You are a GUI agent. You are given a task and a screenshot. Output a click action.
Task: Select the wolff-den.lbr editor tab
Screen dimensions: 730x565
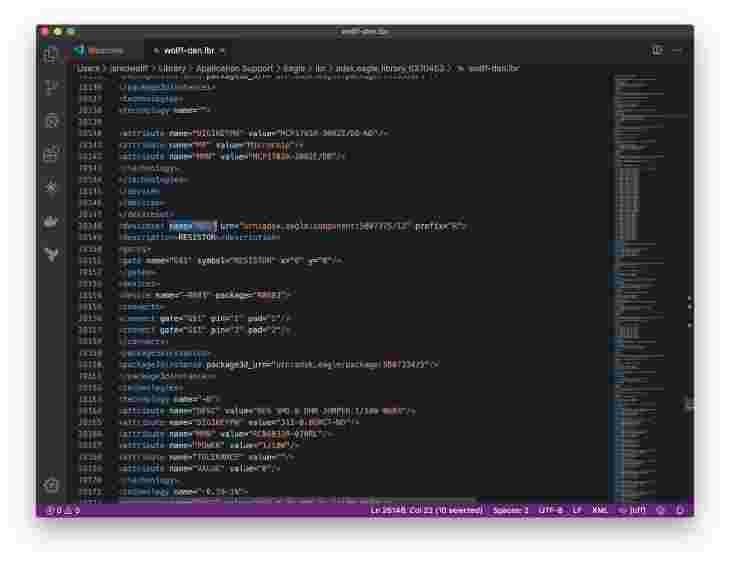click(187, 50)
